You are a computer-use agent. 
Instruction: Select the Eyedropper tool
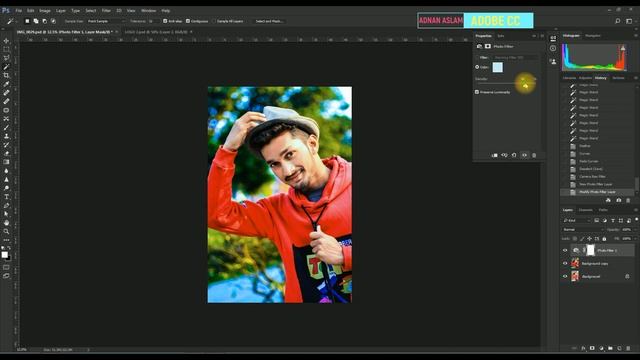[x=6, y=84]
